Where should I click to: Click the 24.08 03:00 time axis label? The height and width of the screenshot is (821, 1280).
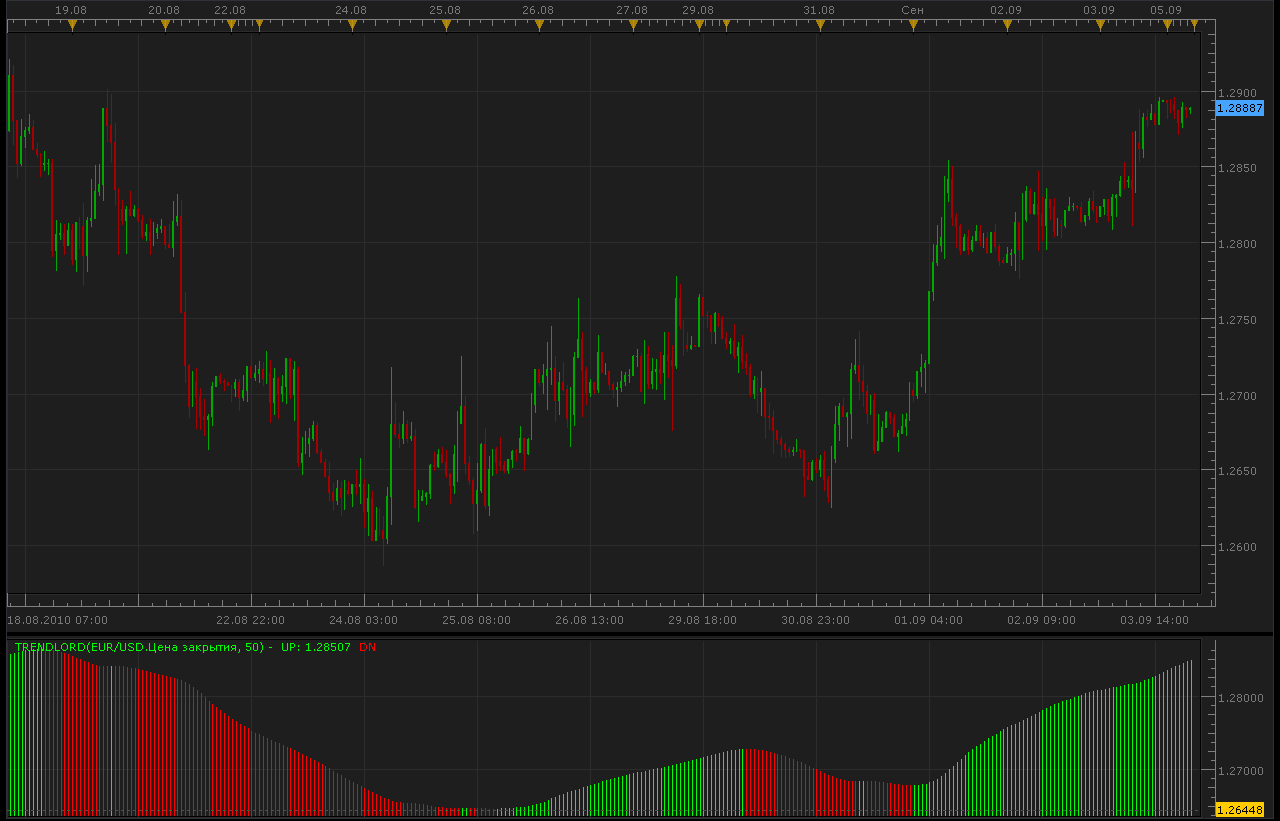click(363, 620)
